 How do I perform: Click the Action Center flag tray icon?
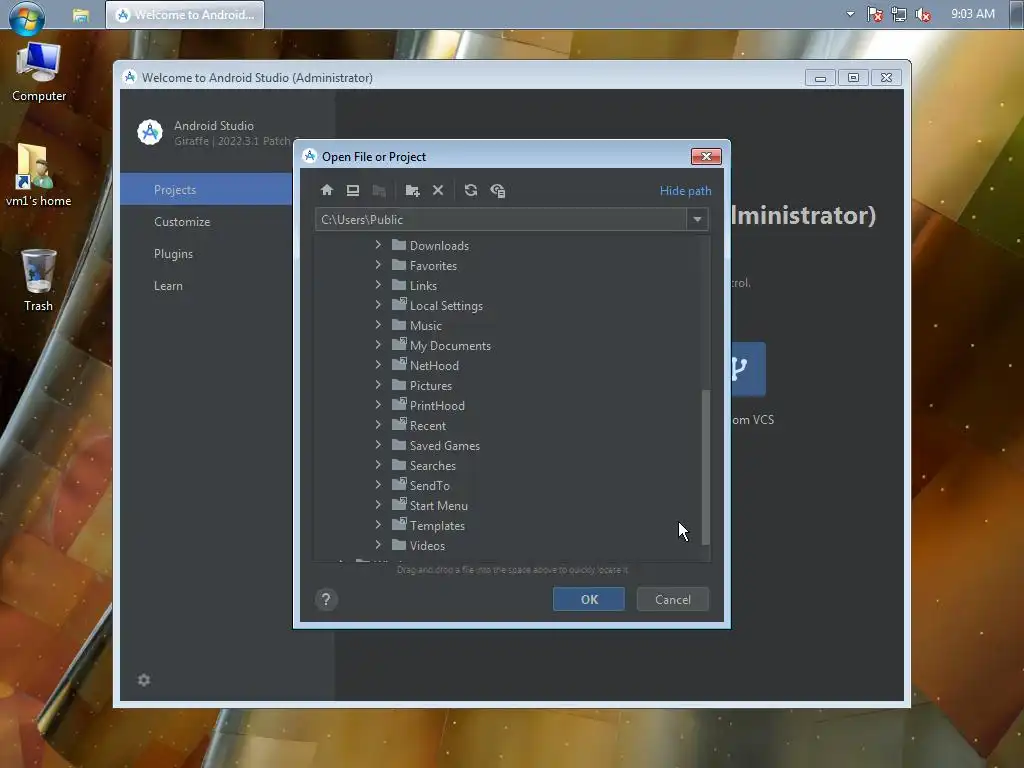[874, 14]
